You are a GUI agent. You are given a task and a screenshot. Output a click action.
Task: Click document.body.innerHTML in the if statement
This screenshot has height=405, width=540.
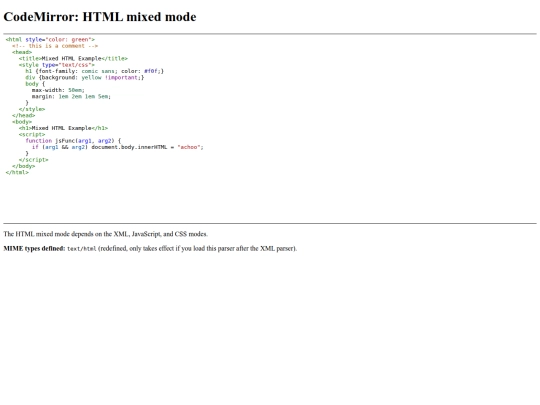pos(129,147)
